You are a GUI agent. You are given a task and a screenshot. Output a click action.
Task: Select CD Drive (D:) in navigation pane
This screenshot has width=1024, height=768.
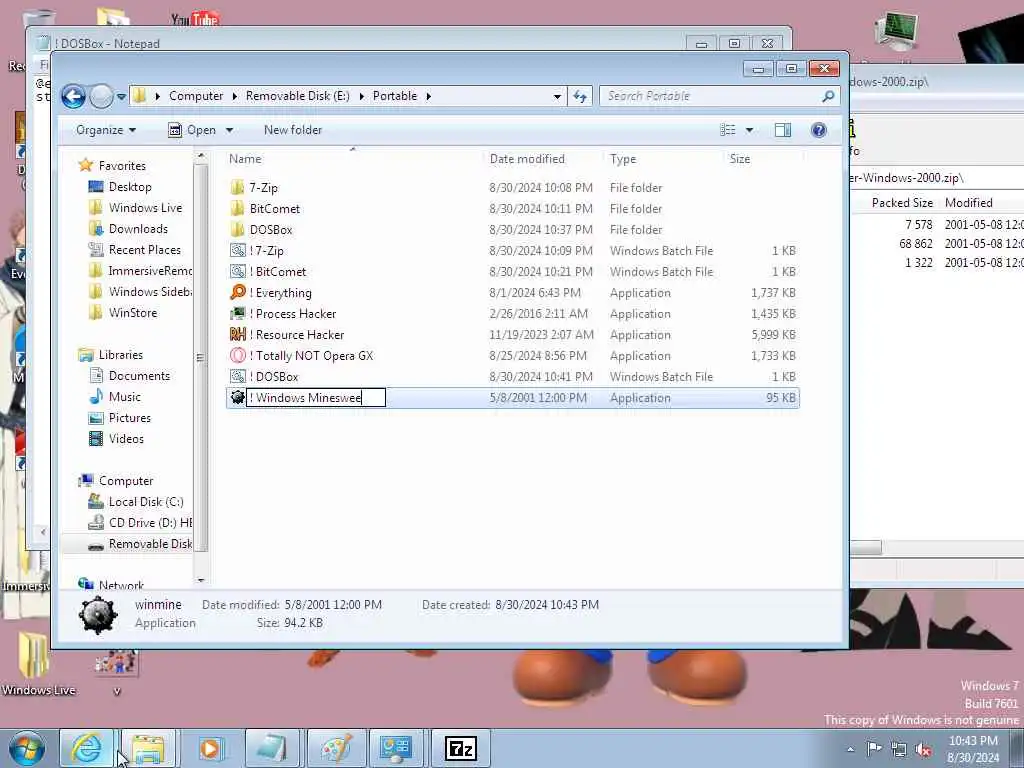click(140, 522)
